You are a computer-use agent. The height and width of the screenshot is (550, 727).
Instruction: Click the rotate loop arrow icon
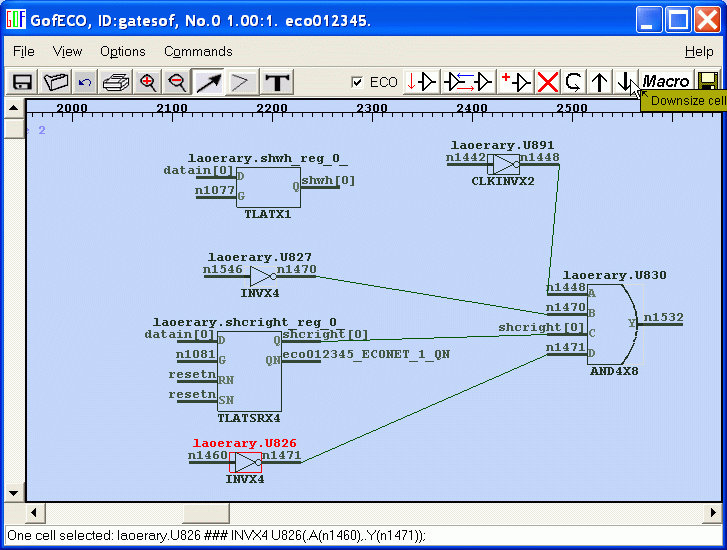(574, 83)
